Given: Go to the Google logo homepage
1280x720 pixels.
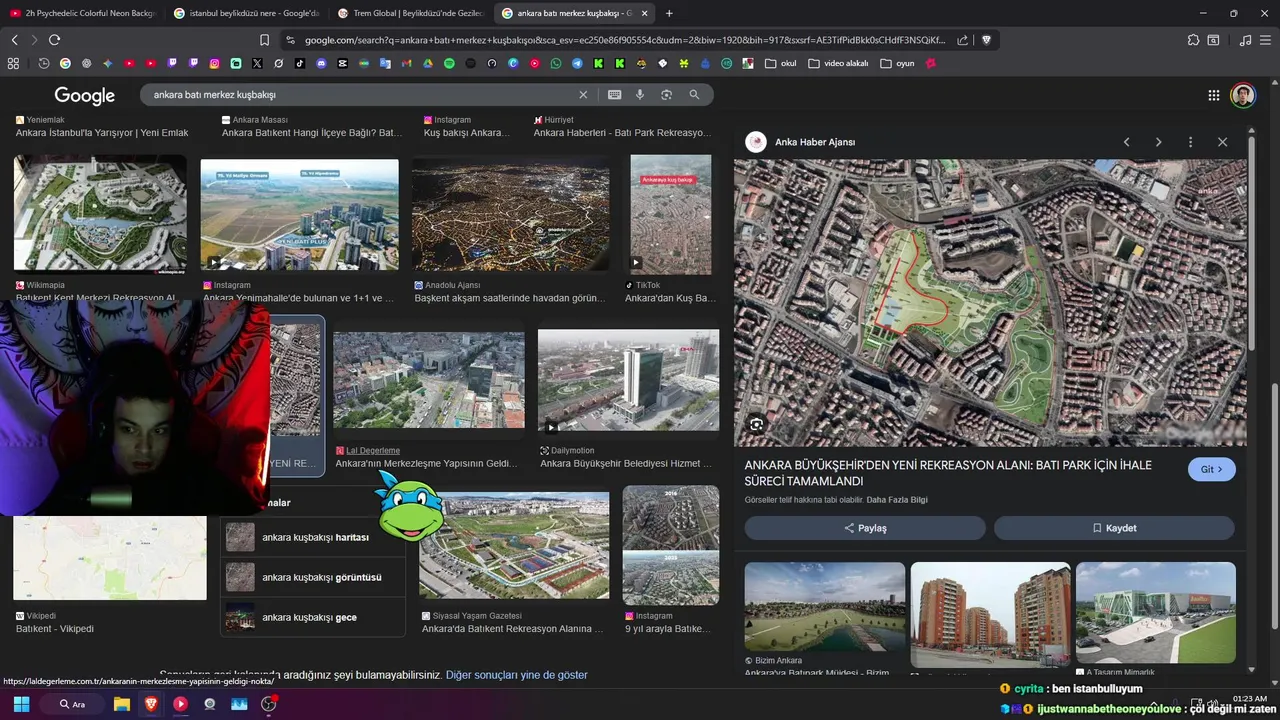Looking at the screenshot, I should pyautogui.click(x=85, y=95).
